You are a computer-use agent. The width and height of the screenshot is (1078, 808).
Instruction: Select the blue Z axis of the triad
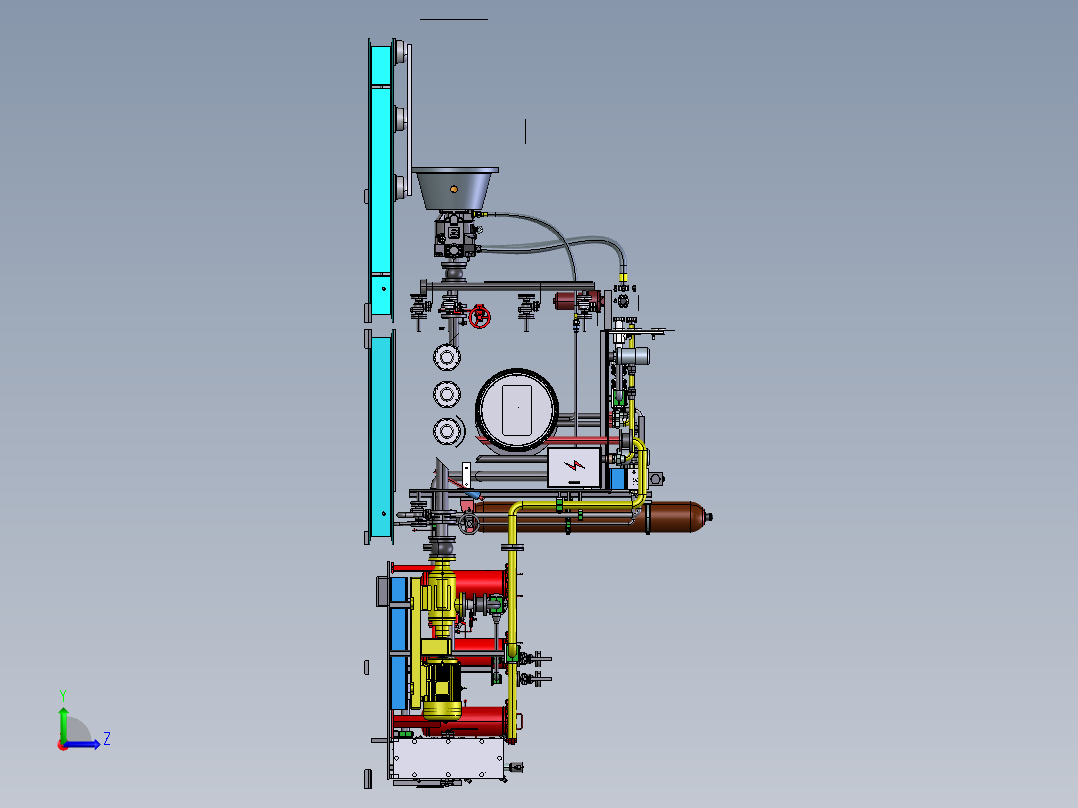click(83, 744)
